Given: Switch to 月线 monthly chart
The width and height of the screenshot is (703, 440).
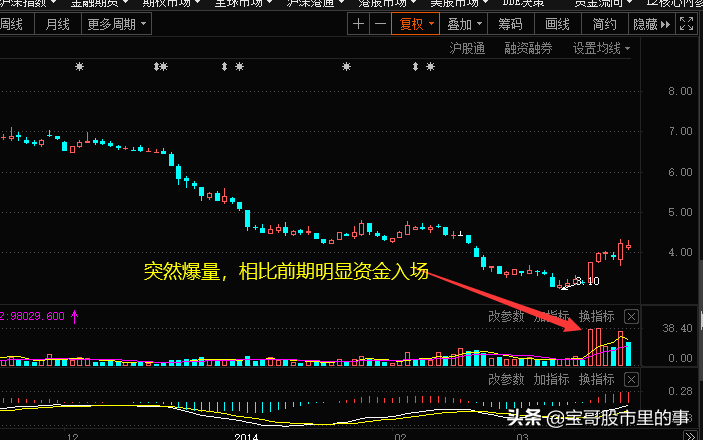Looking at the screenshot, I should click(58, 24).
